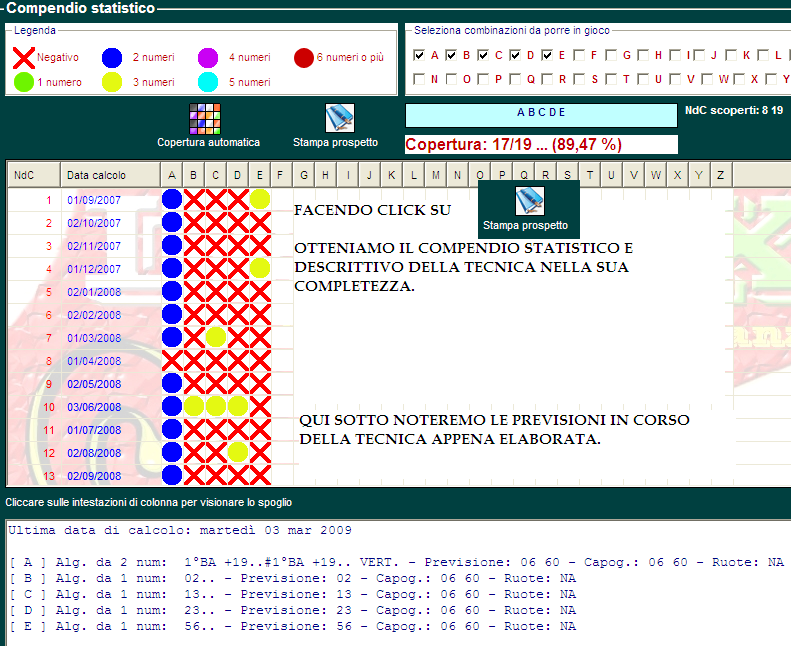Image resolution: width=791 pixels, height=646 pixels.
Task: Click the date 01/04/2008 in row 8
Action: click(94, 361)
